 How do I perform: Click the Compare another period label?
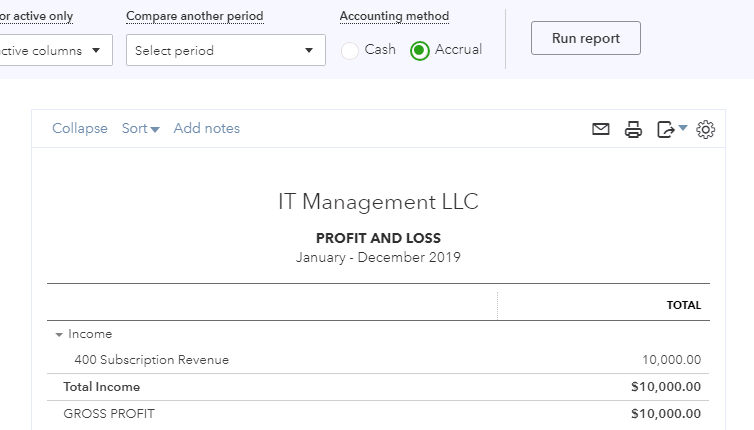click(x=195, y=17)
